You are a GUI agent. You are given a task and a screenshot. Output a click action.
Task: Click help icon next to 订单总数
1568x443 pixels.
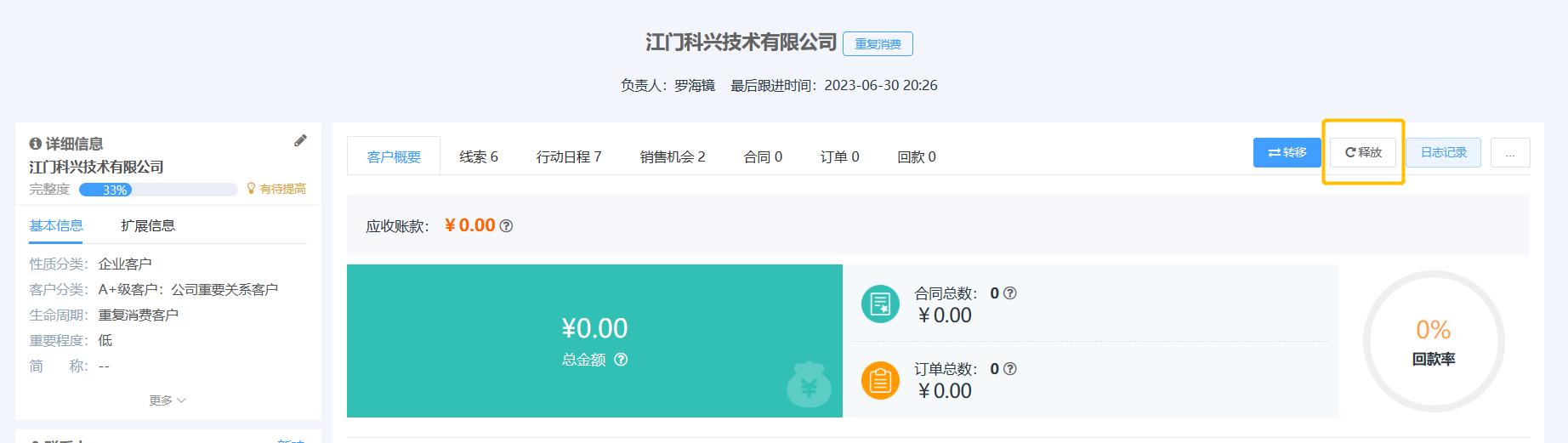pos(1010,369)
